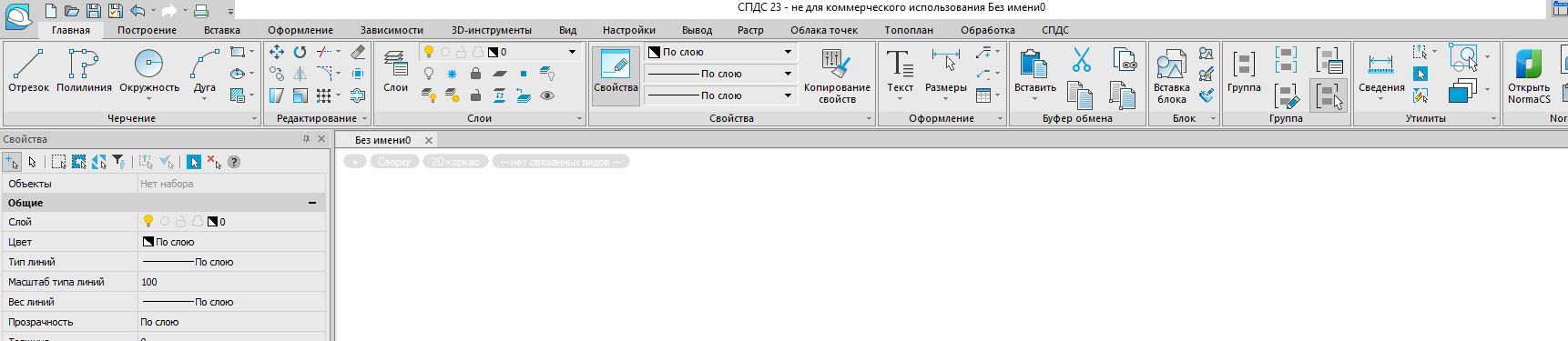1568x341 pixels.
Task: Click the 2D-каркас visual style label
Action: click(x=455, y=162)
